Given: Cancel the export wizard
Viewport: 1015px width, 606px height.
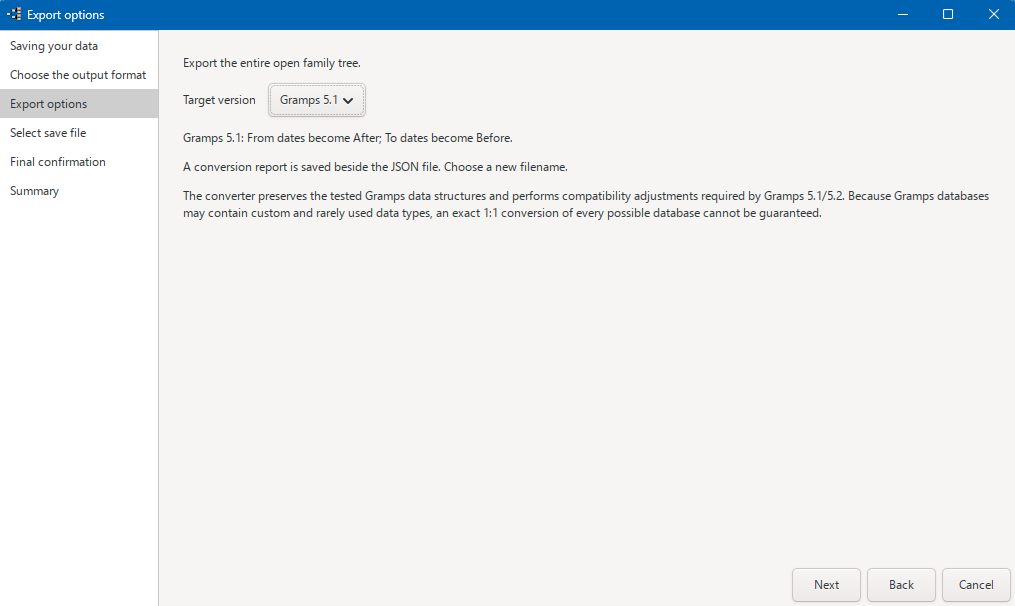Looking at the screenshot, I should [x=976, y=585].
